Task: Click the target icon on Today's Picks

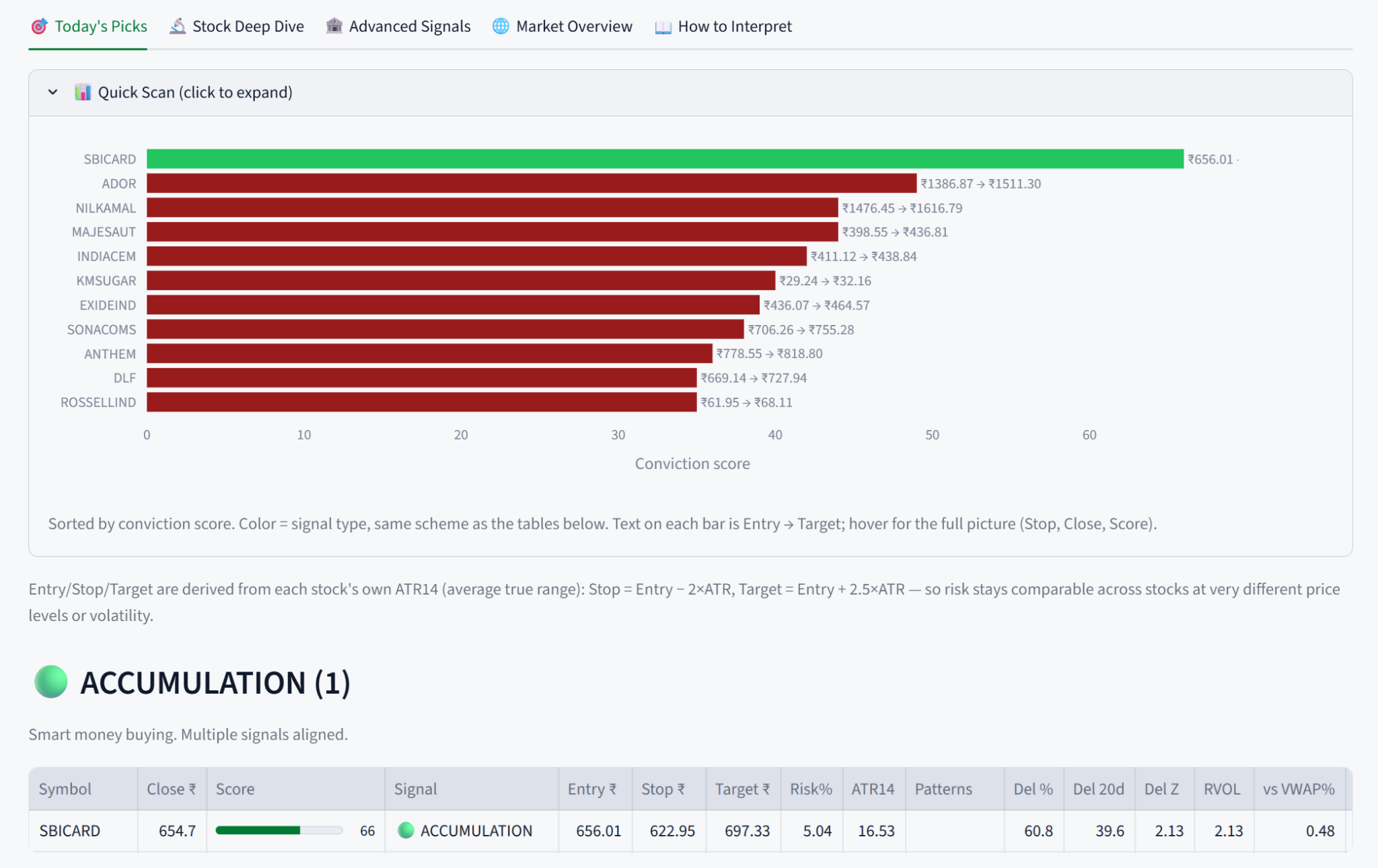Action: click(40, 26)
